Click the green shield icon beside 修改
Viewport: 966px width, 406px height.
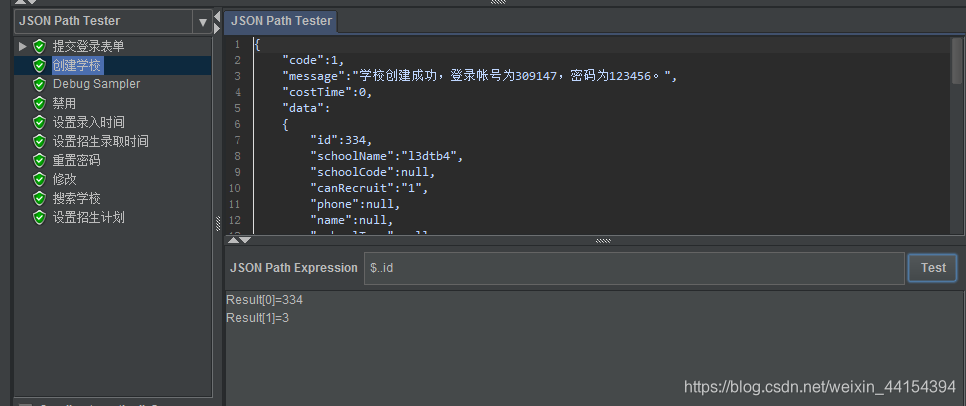(x=39, y=180)
